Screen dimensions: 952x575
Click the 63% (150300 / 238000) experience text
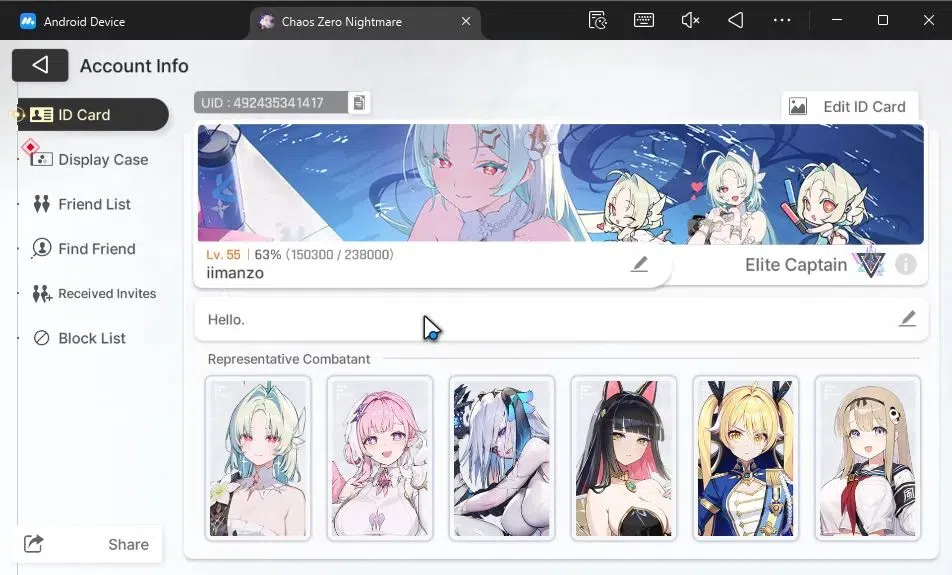[x=324, y=254]
